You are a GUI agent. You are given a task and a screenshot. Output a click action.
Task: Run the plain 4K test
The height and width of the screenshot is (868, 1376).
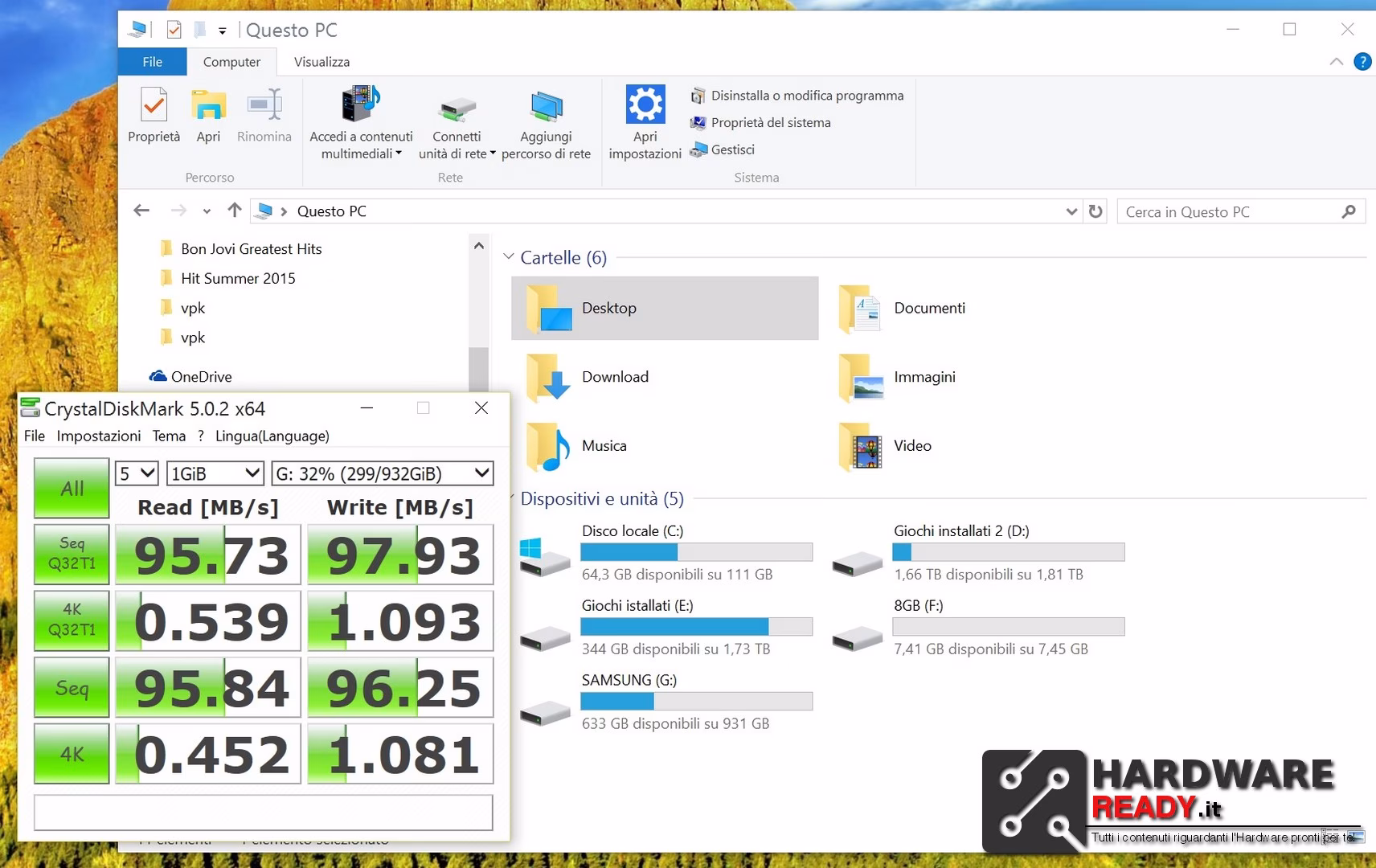click(72, 753)
